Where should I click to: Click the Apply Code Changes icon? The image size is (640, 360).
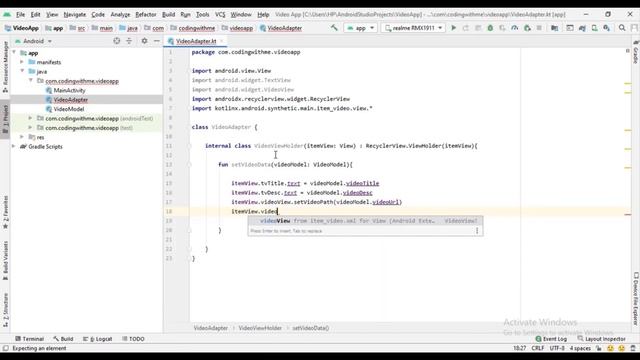point(478,28)
